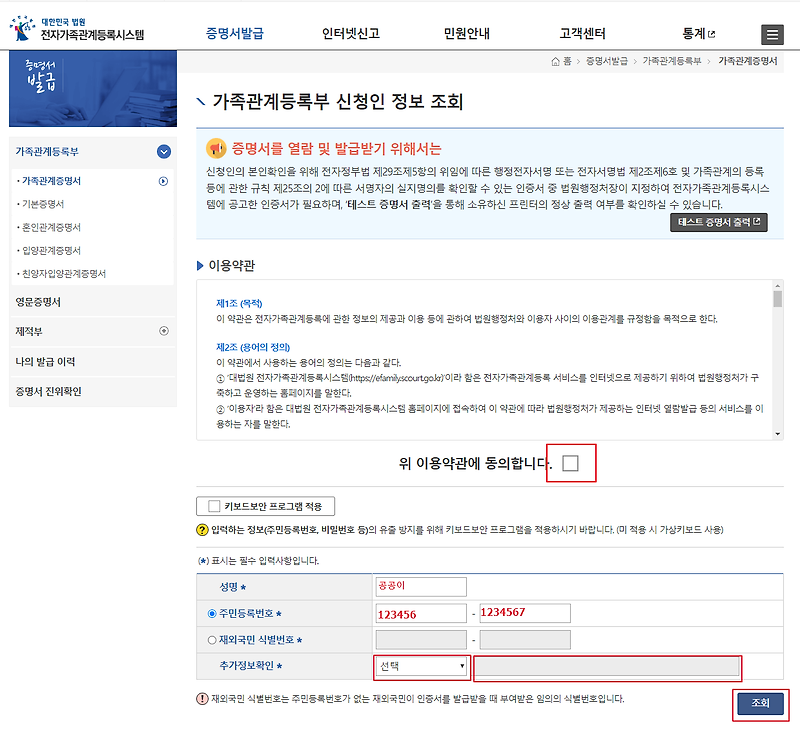Open 인터넷신고 top menu
The width and height of the screenshot is (800, 732).
(x=351, y=34)
